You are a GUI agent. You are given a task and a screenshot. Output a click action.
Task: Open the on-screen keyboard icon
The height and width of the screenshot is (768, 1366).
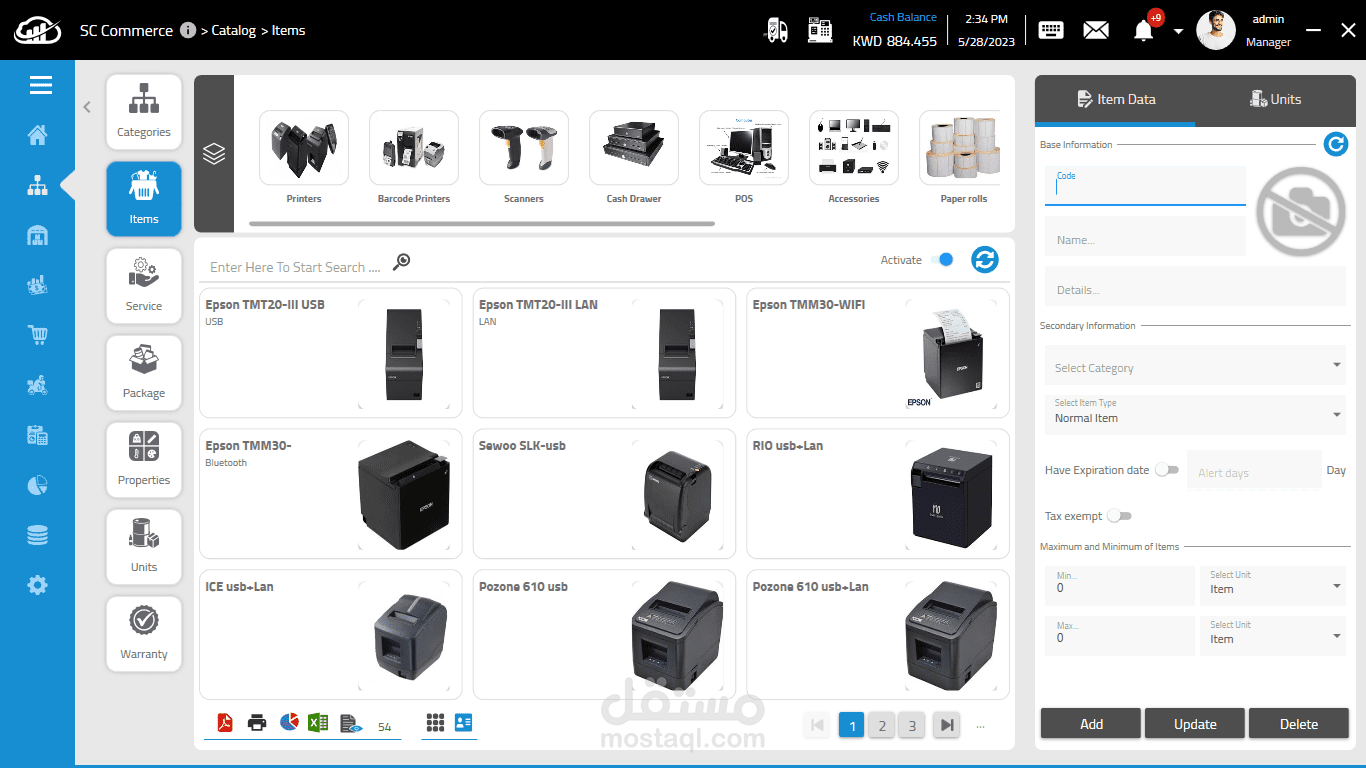pyautogui.click(x=1051, y=30)
